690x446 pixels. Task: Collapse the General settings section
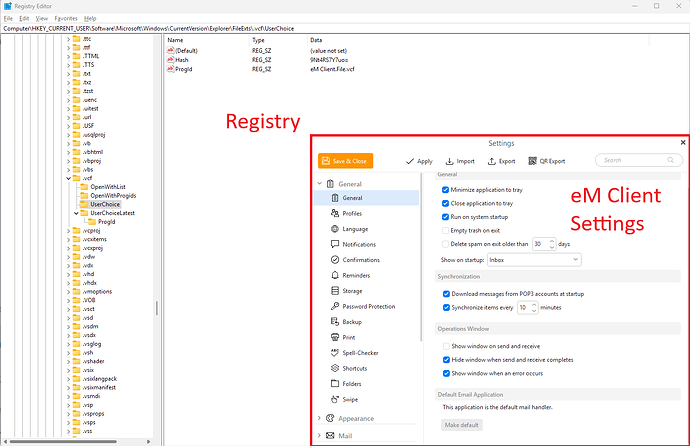coord(319,184)
